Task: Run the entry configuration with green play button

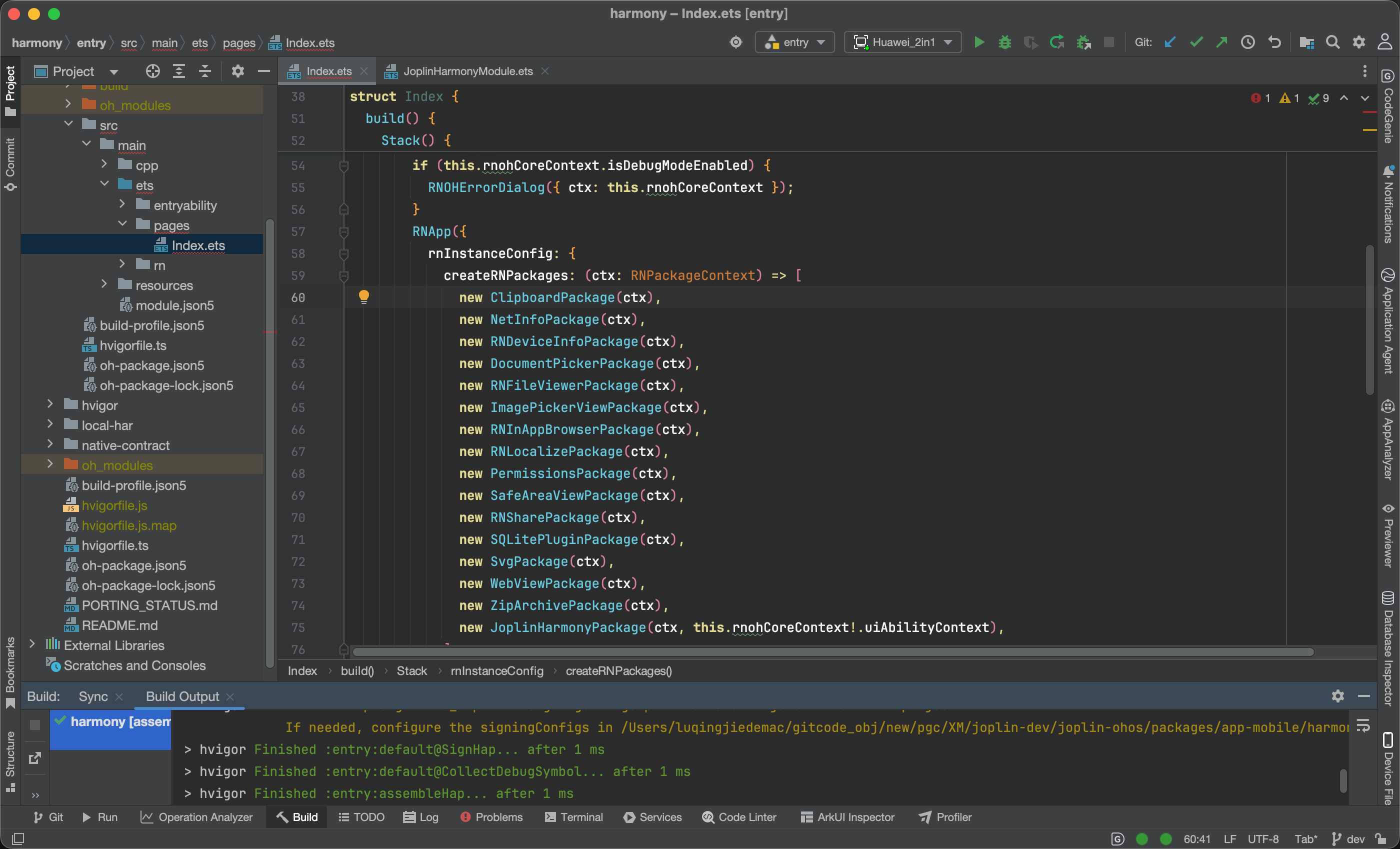Action: click(x=979, y=42)
